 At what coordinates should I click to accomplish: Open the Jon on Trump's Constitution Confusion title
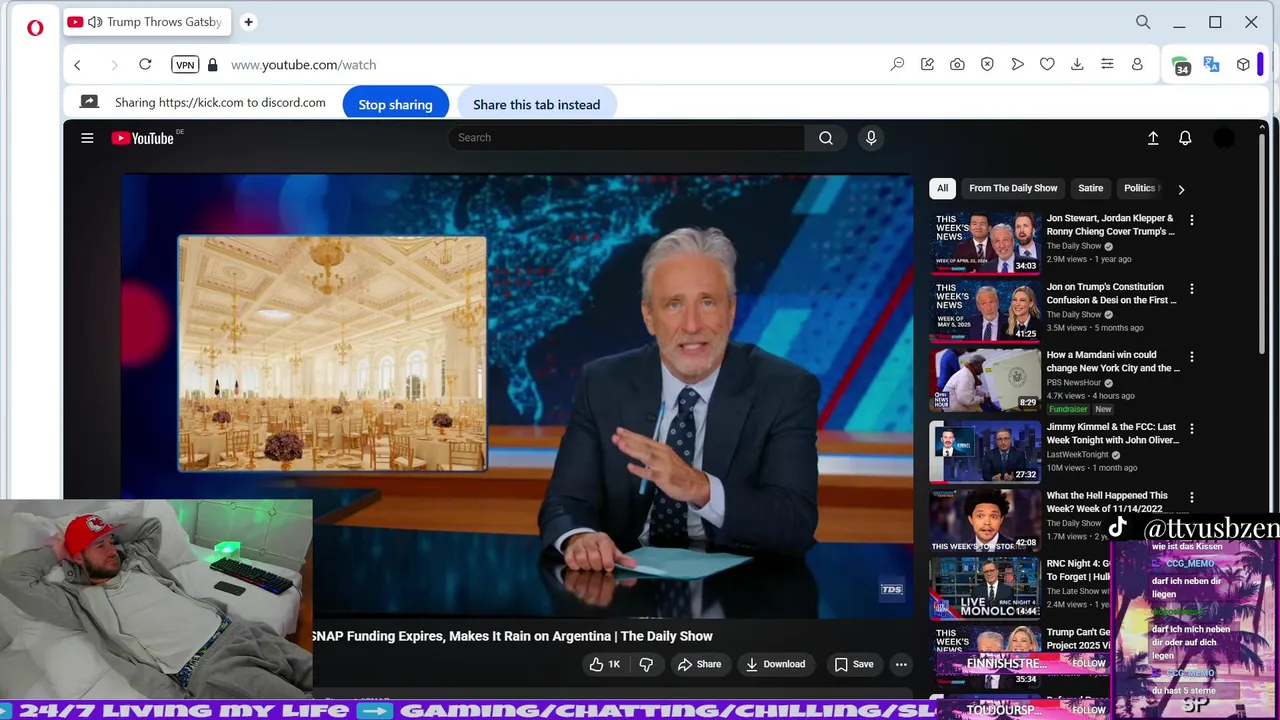tap(1111, 293)
